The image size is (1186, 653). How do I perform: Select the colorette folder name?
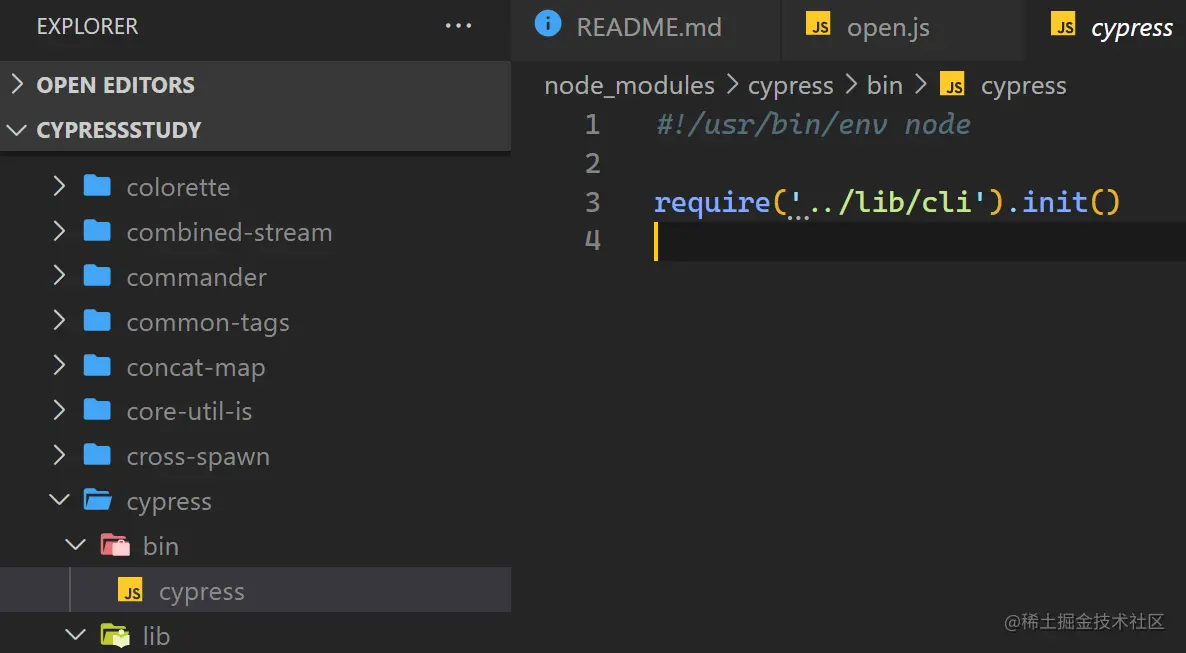point(179,187)
